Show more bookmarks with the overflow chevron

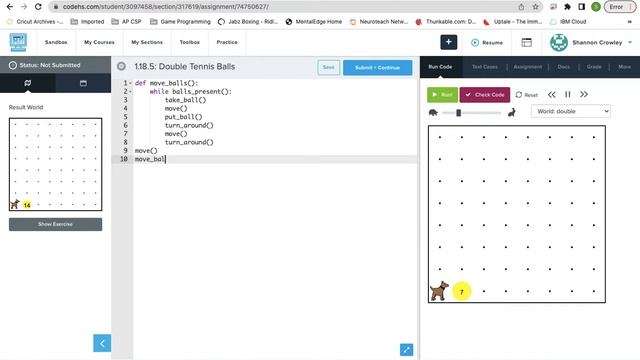(x=629, y=22)
